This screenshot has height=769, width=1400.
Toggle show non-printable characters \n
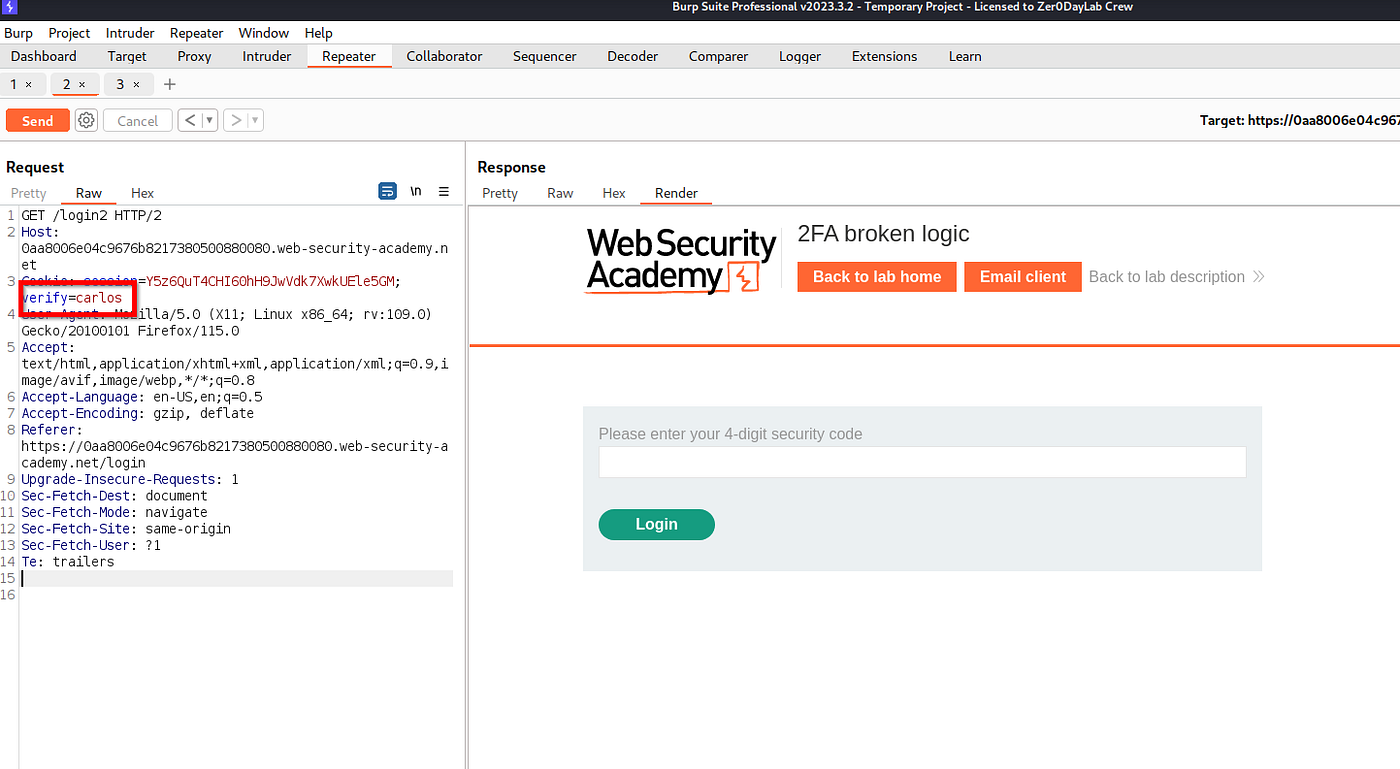(x=416, y=191)
